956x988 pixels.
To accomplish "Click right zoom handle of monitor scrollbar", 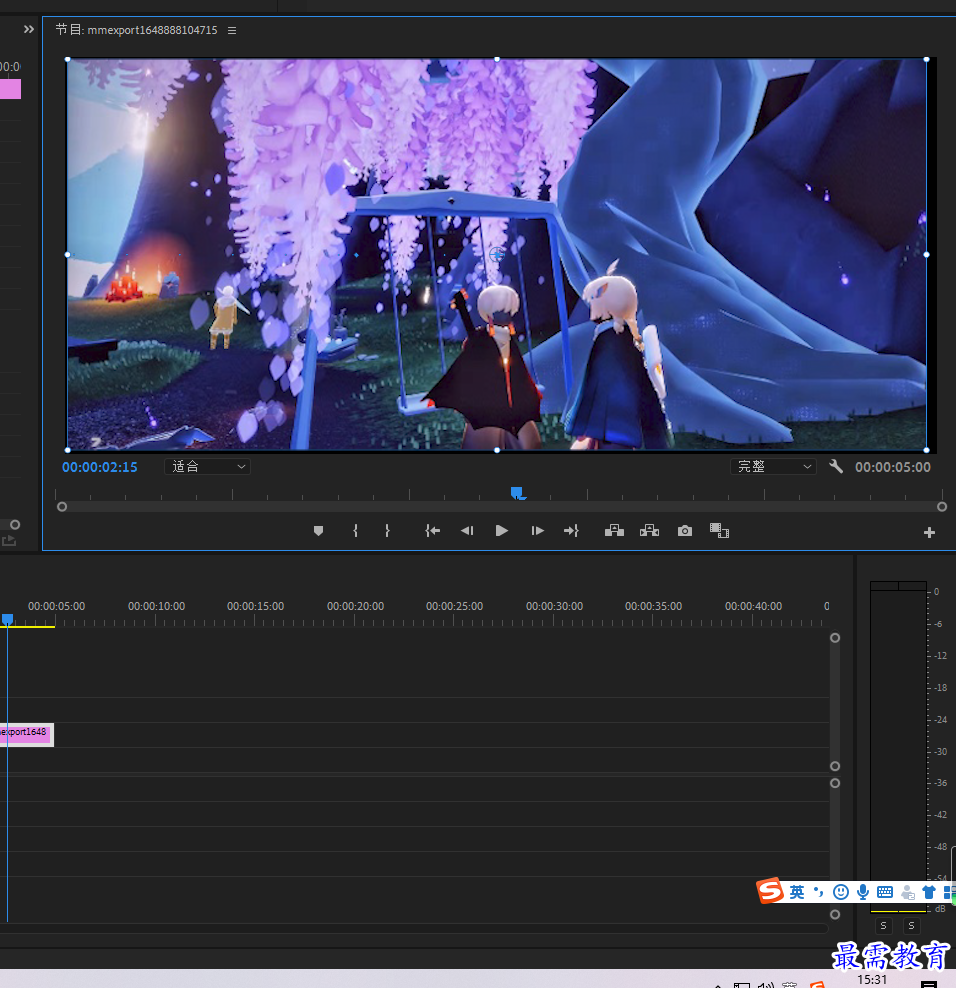I will click(942, 507).
